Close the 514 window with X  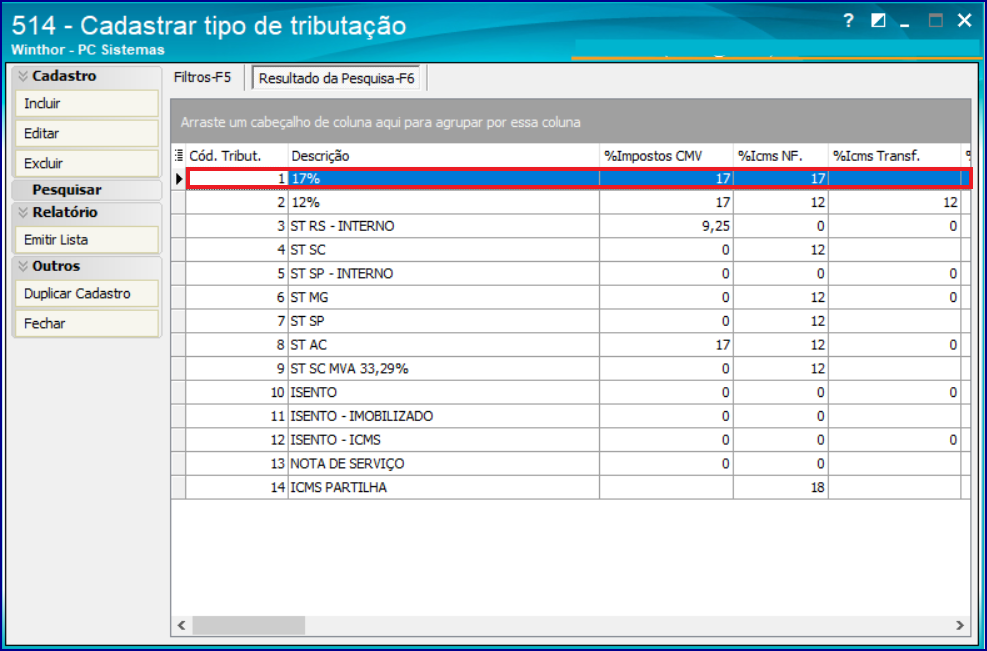pos(964,21)
